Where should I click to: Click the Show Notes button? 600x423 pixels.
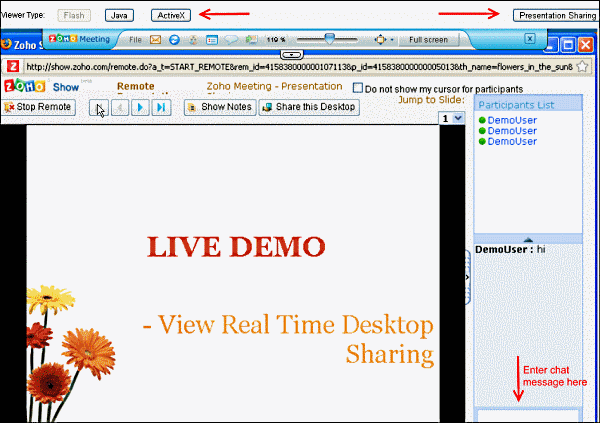[220, 107]
